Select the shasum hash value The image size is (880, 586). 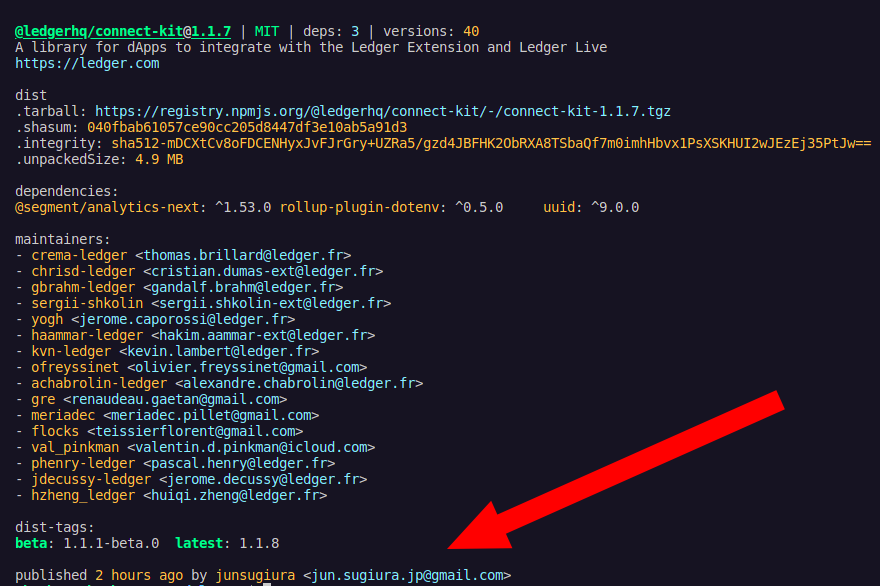point(247,127)
